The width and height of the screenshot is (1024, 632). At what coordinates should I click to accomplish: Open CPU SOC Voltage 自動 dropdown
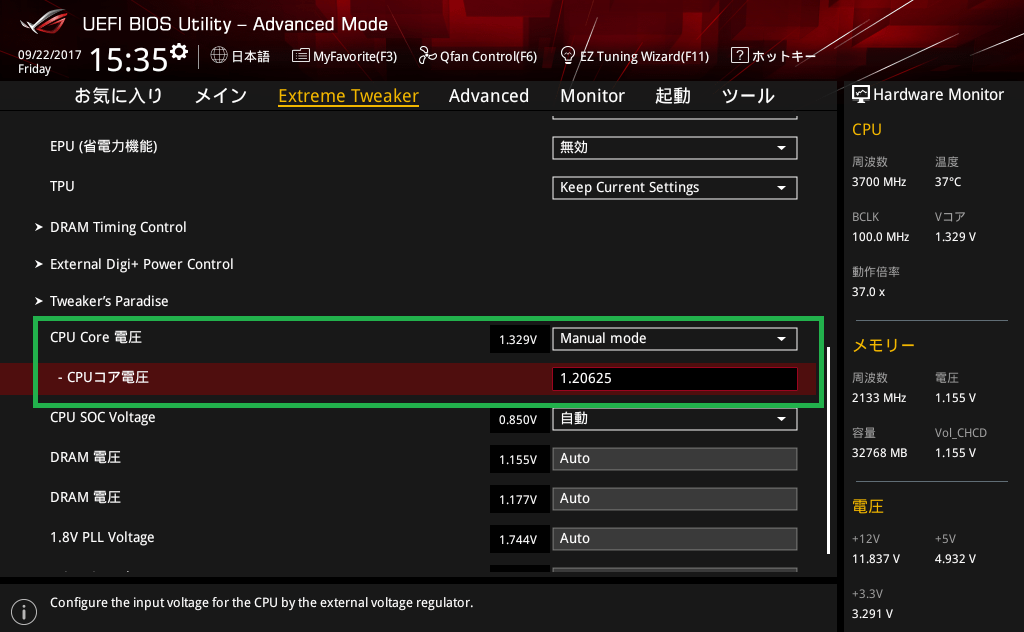pos(675,419)
